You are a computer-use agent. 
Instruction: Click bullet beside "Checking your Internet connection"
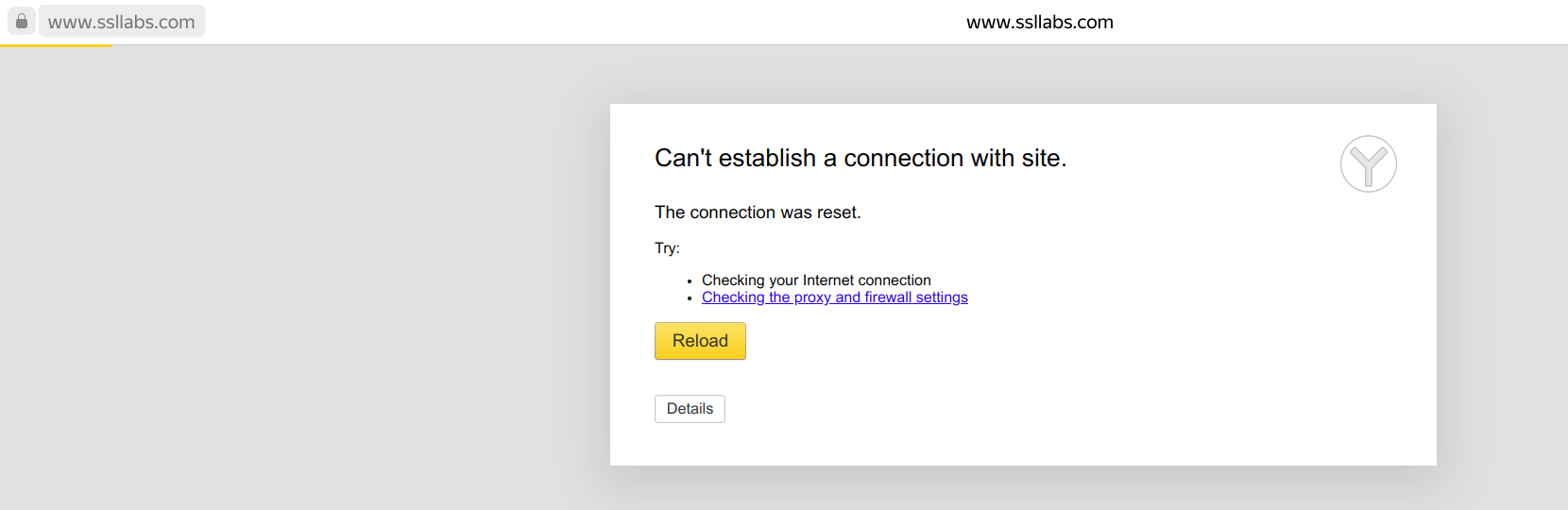690,281
